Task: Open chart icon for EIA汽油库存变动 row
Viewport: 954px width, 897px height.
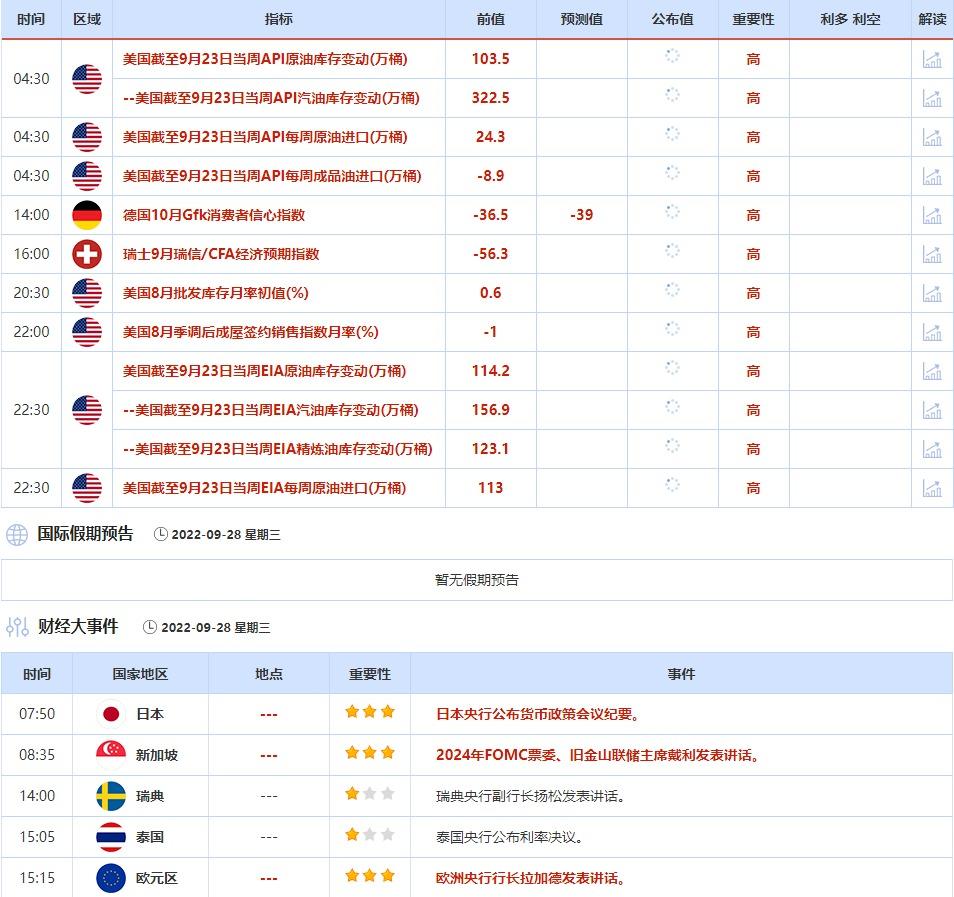Action: point(931,410)
